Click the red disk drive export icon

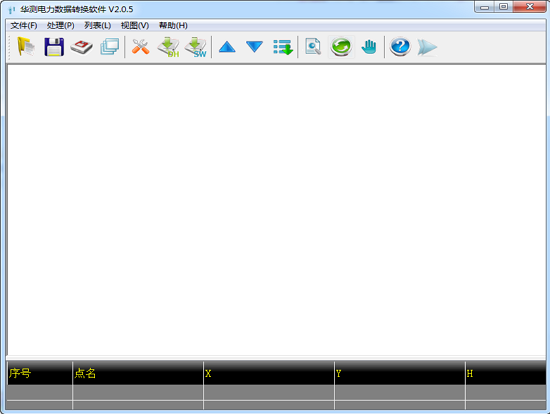point(81,47)
